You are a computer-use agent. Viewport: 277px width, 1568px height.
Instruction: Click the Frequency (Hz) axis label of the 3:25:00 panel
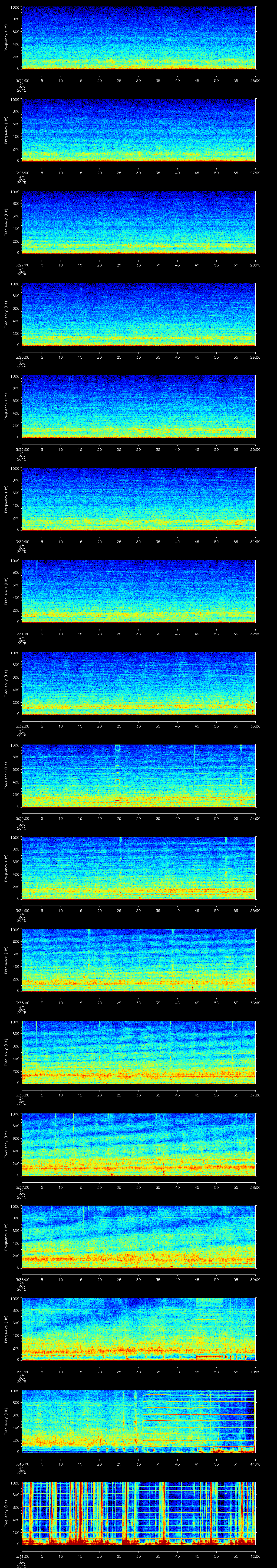(x=6, y=38)
